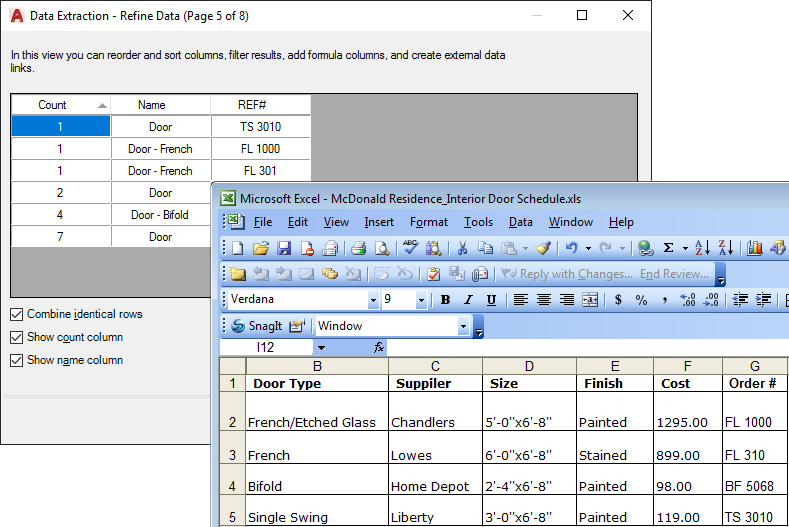Select the TS 3010 cell in Data Extraction
789x527 pixels.
[x=261, y=127]
